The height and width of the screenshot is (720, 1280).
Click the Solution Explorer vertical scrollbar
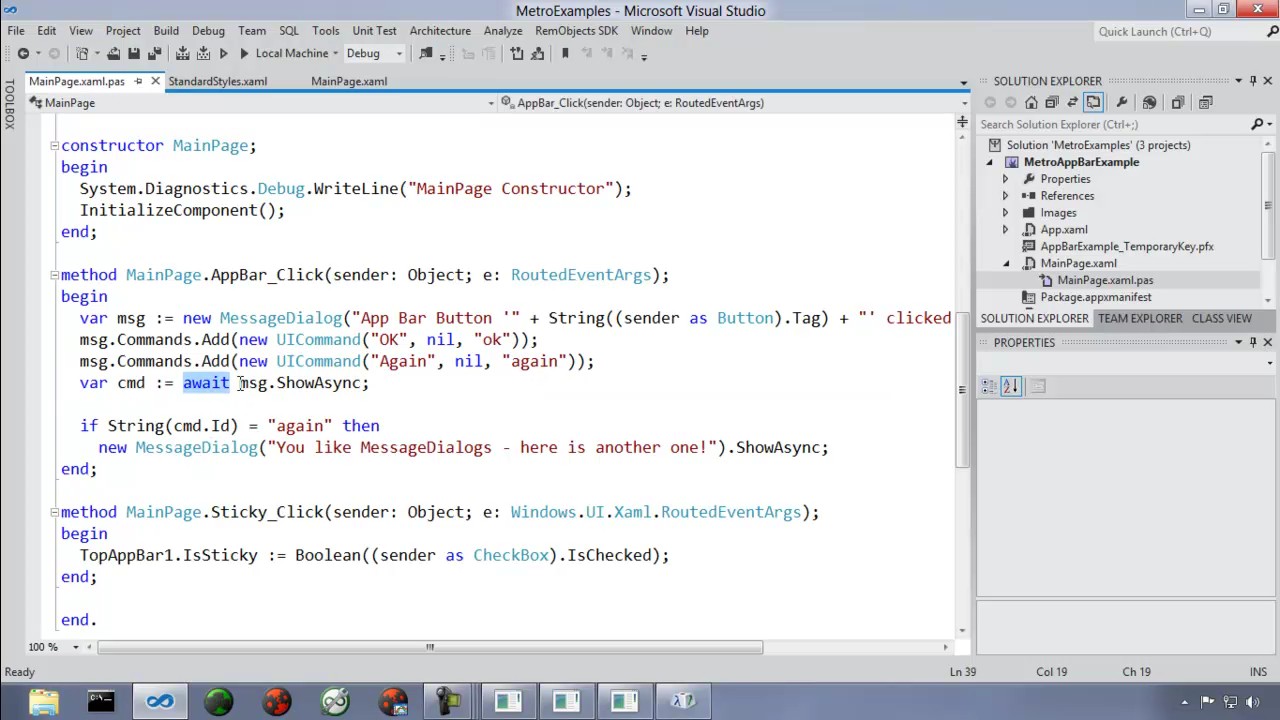[x=1268, y=206]
